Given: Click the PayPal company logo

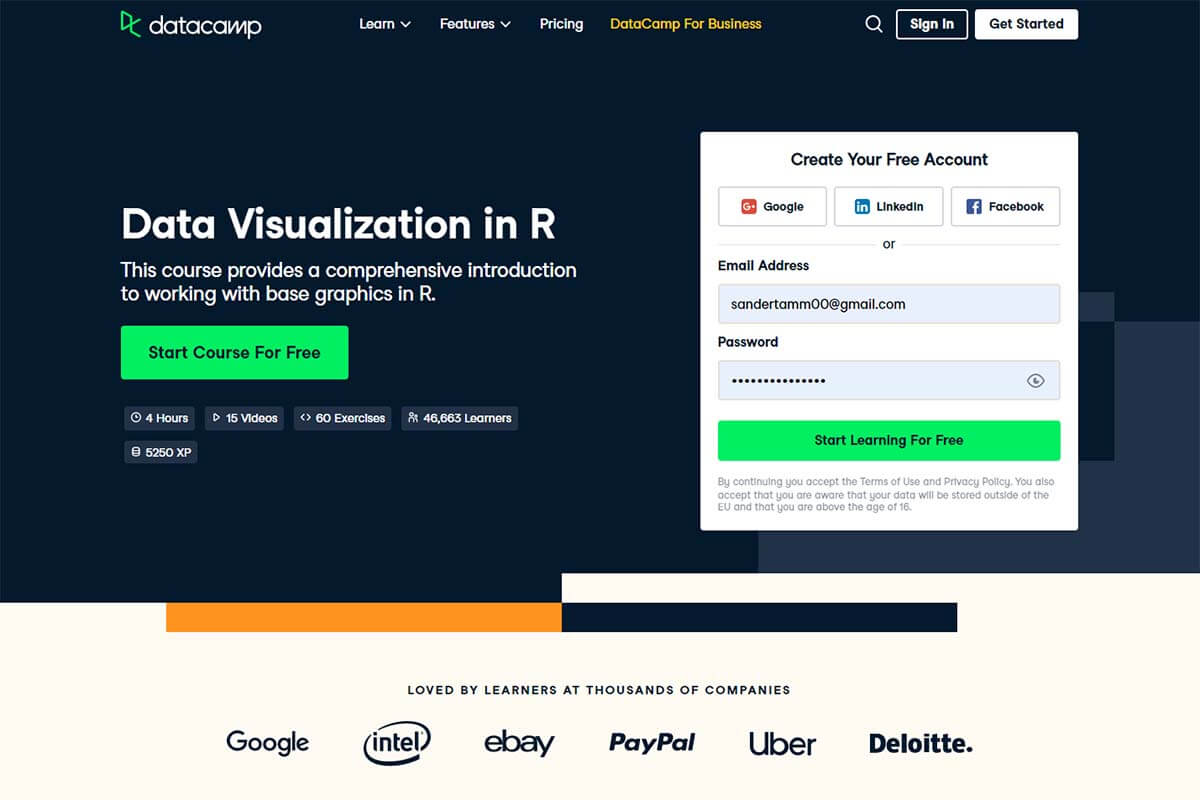Looking at the screenshot, I should [x=652, y=742].
